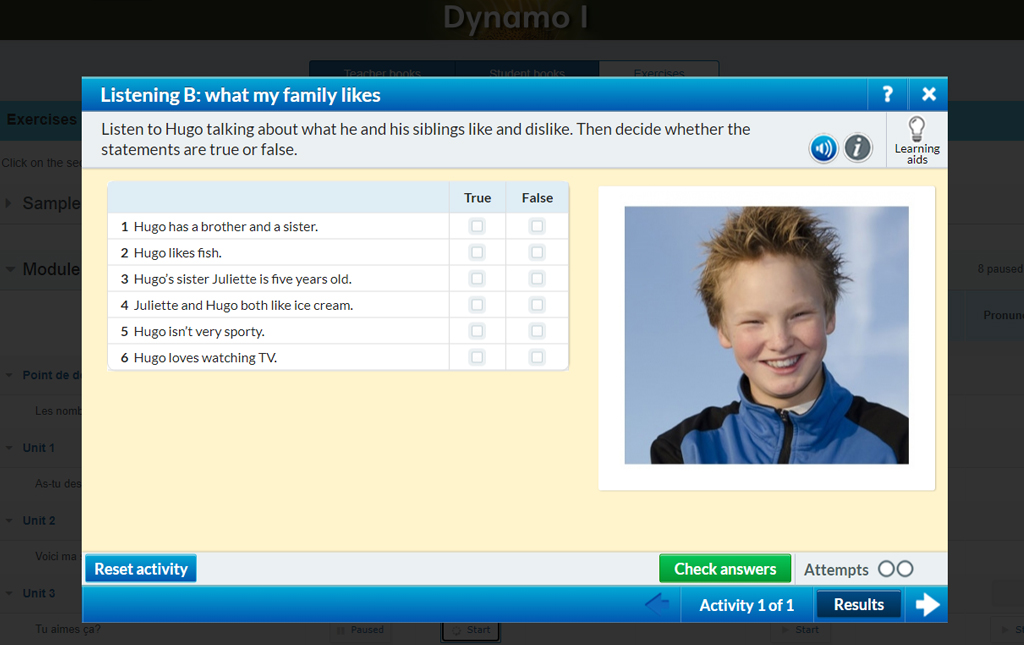The image size is (1024, 645).
Task: Go to previous activity with left arrow
Action: (657, 605)
